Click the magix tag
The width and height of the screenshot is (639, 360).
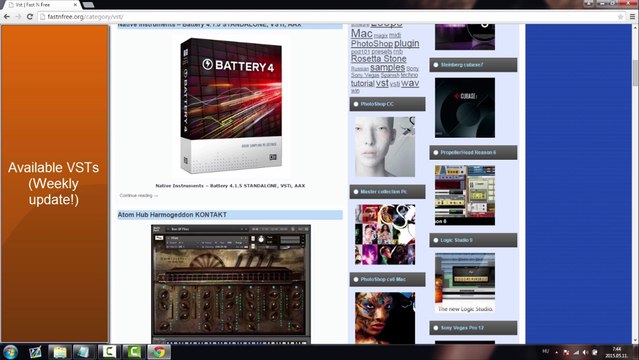tap(381, 36)
